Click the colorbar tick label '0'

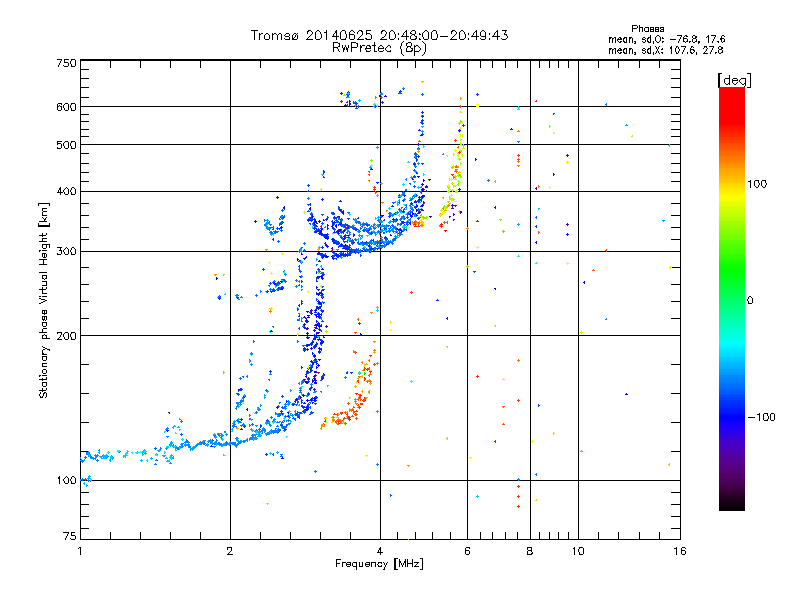(750, 301)
